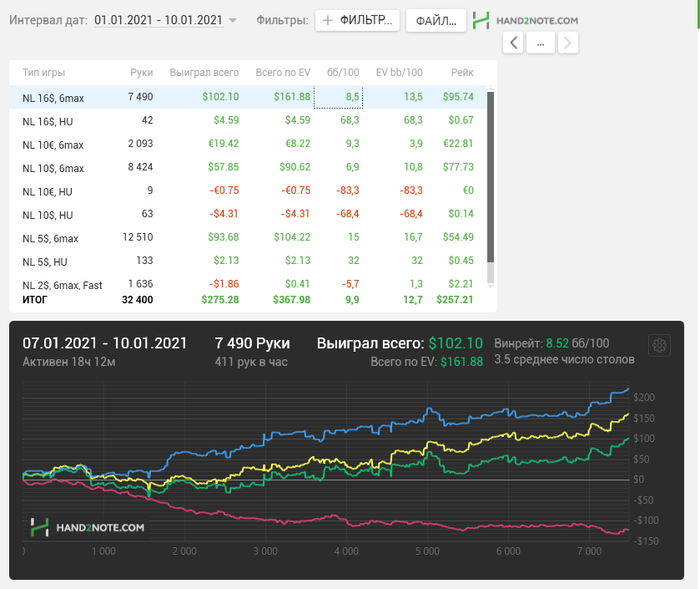Click the 3.5 среднее число столов label
The width and height of the screenshot is (700, 589).
564,360
